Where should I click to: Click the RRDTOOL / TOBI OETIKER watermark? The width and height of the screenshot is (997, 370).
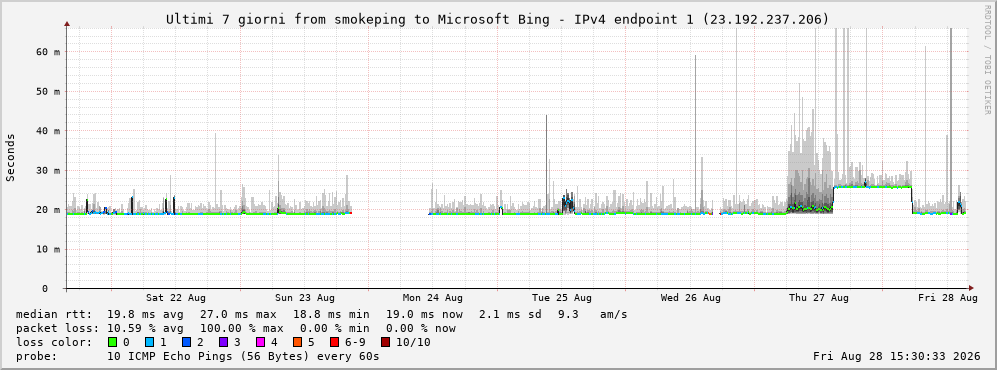(987, 59)
